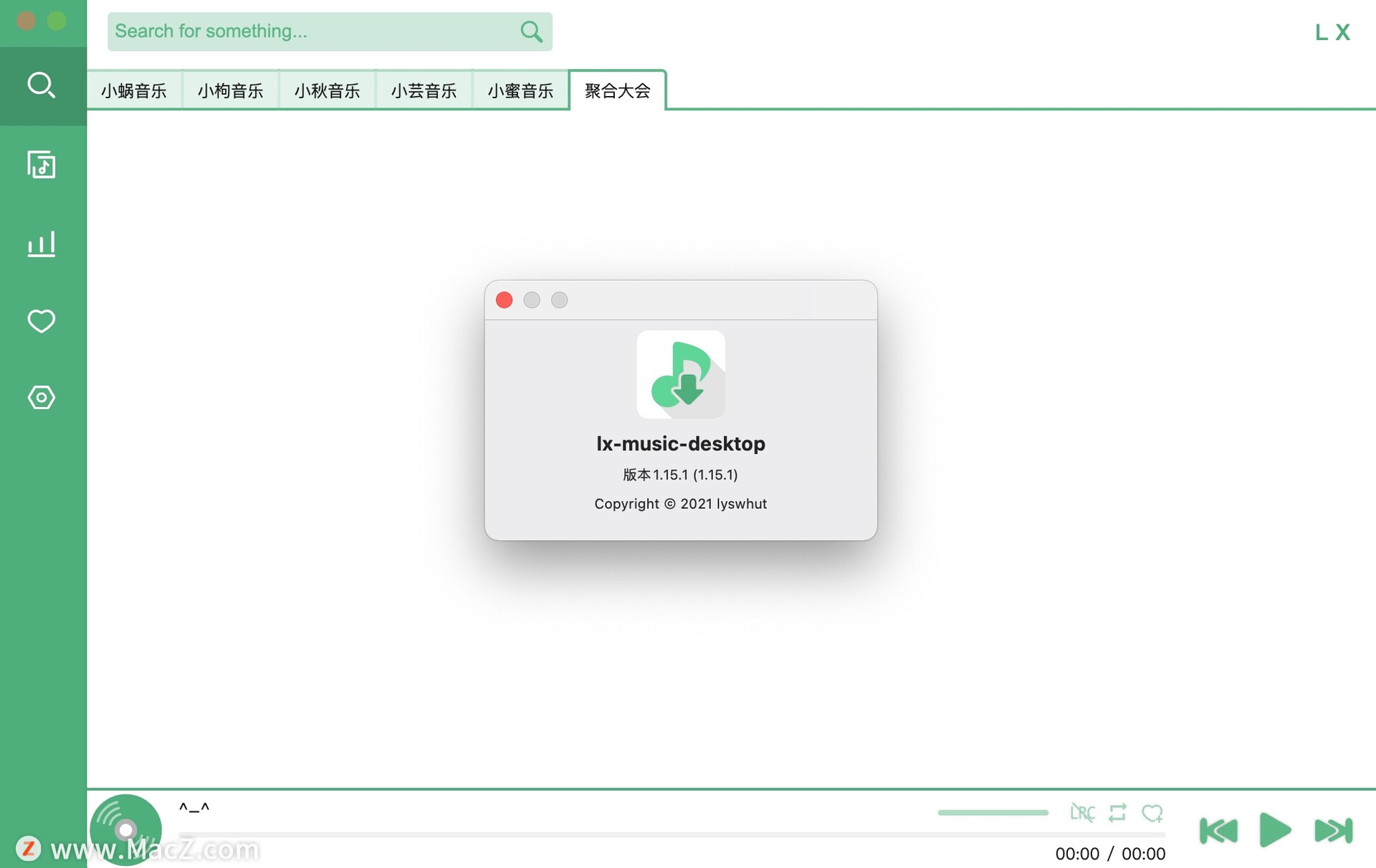The image size is (1376, 868).
Task: Click the spinning disc album cover
Action: (x=126, y=830)
